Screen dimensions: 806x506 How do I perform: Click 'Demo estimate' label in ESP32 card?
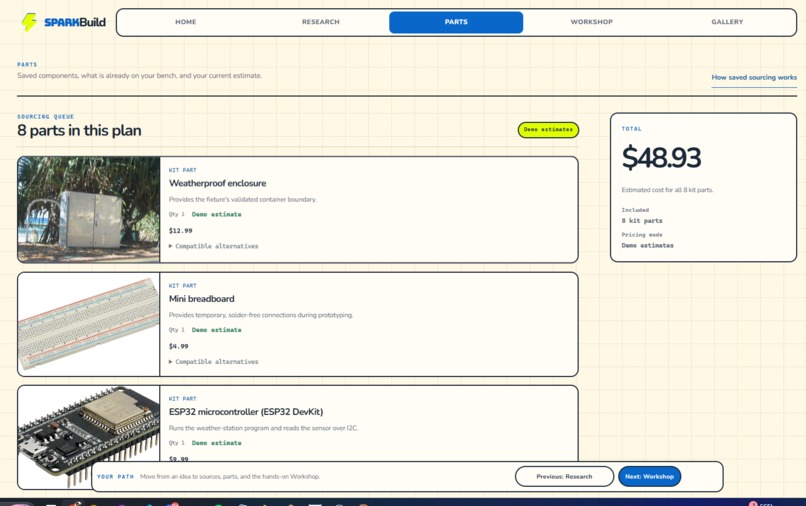[x=216, y=443]
